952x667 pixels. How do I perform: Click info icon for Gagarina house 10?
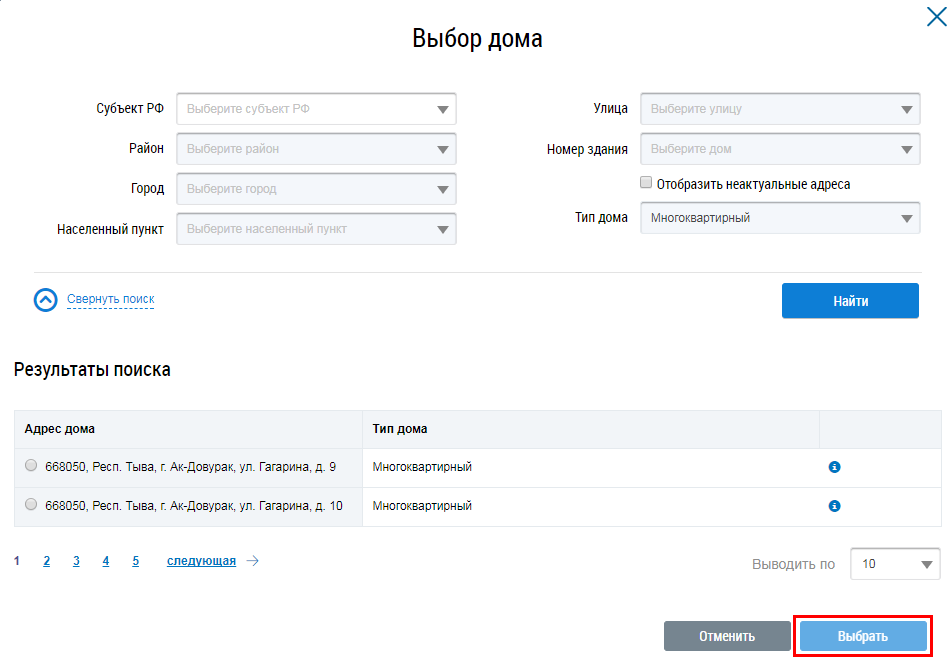click(834, 506)
